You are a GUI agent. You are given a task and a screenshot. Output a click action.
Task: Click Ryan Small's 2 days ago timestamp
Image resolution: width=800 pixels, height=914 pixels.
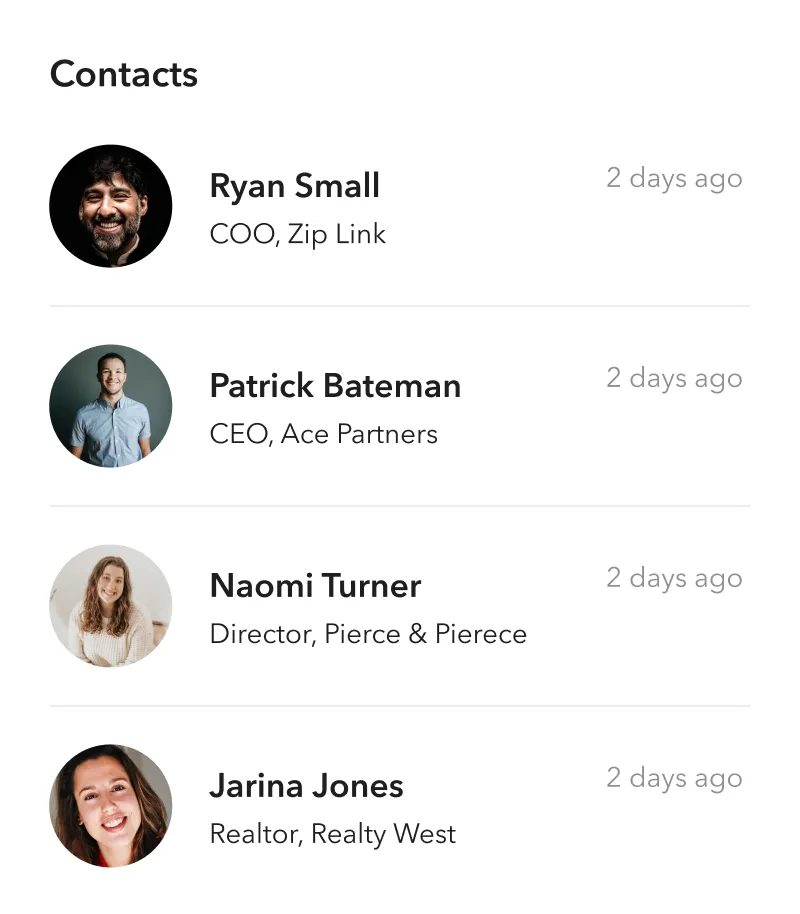click(x=675, y=178)
